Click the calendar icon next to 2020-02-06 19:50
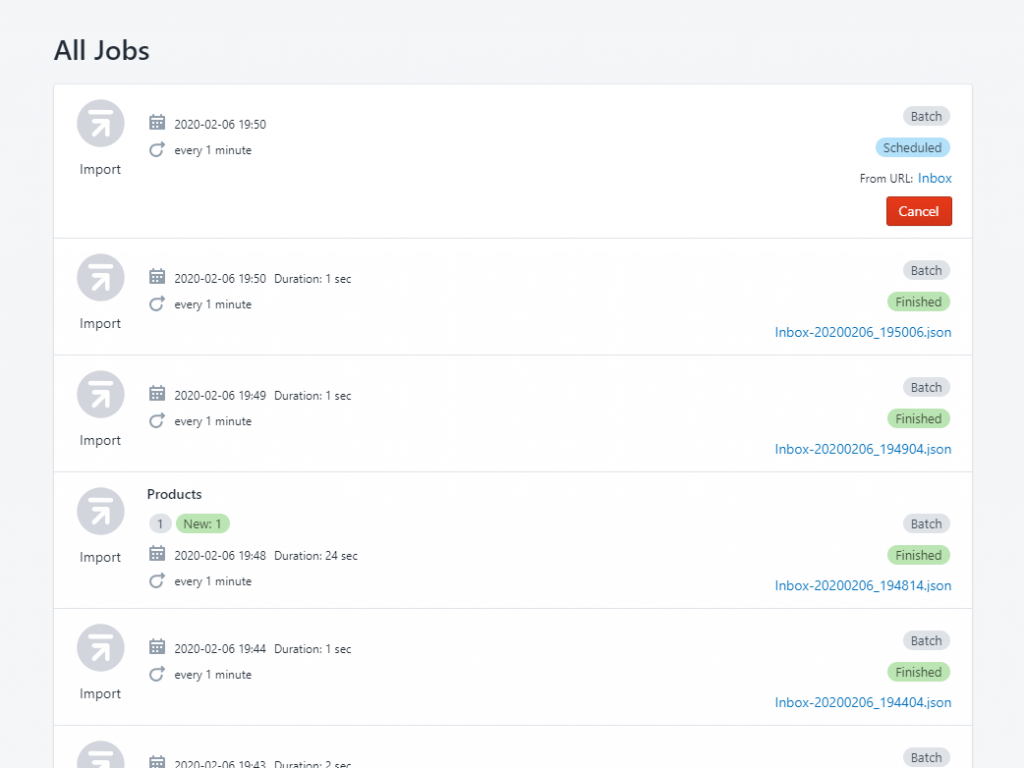Image resolution: width=1024 pixels, height=768 pixels. tap(157, 121)
